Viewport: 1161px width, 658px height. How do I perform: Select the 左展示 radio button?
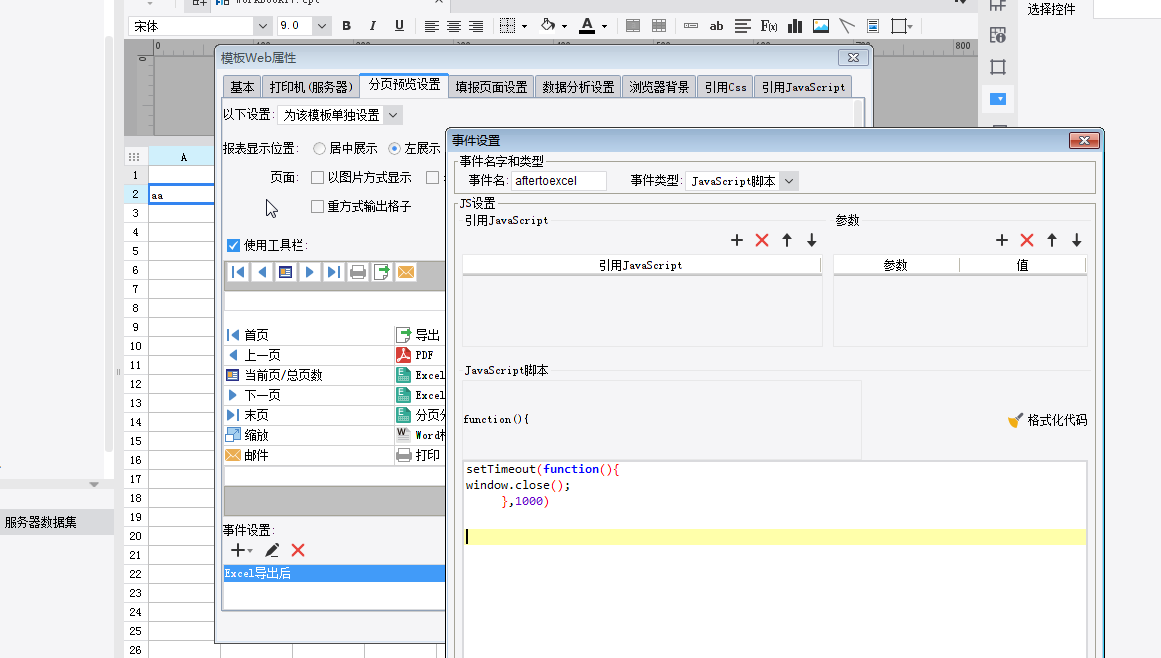(395, 149)
